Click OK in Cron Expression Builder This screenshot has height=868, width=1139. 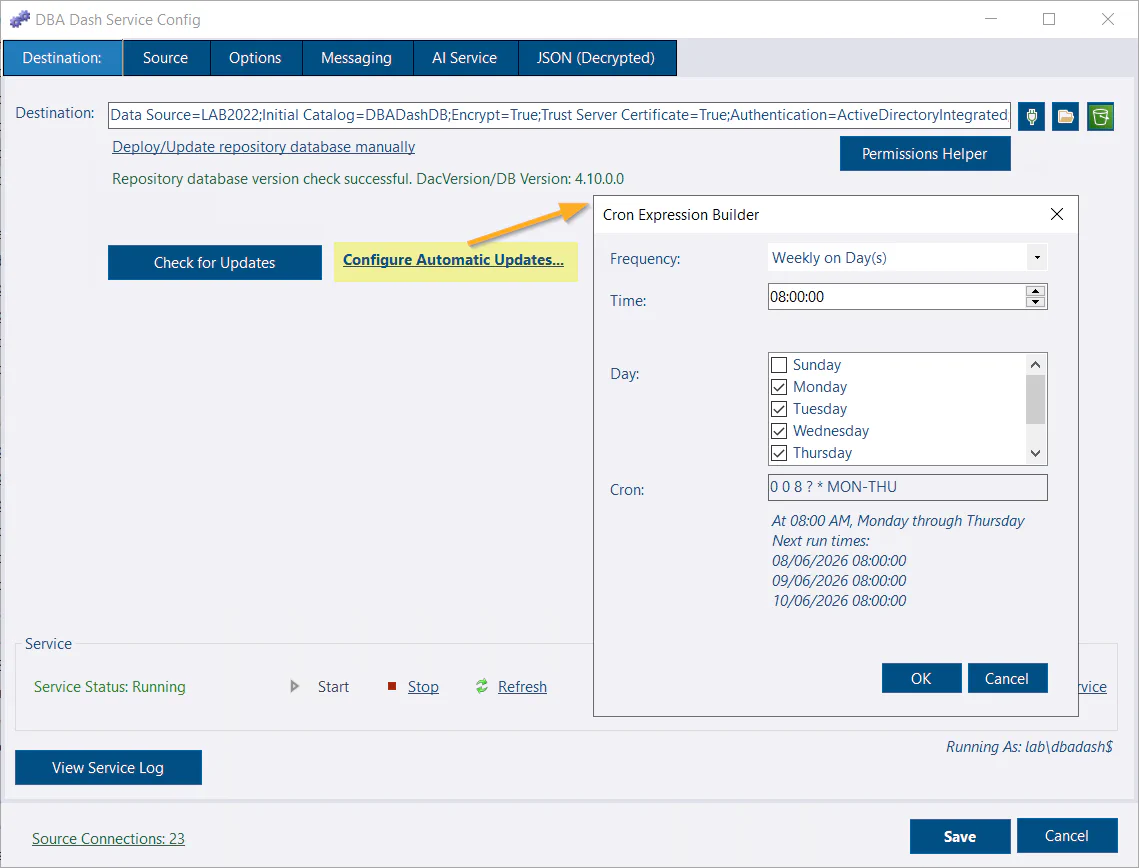point(921,678)
